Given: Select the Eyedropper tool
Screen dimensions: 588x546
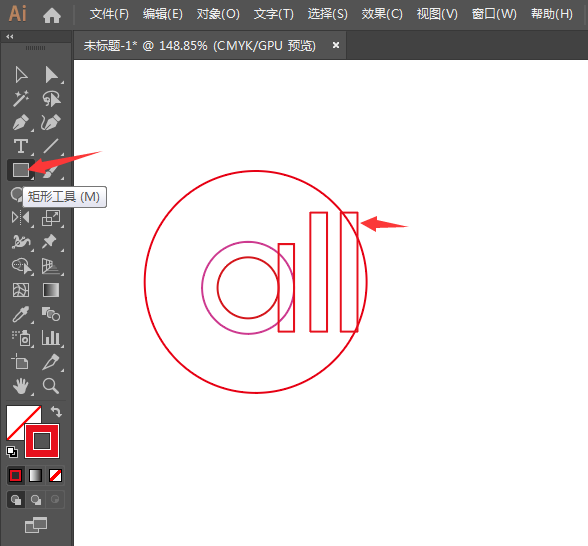Looking at the screenshot, I should tap(21, 314).
